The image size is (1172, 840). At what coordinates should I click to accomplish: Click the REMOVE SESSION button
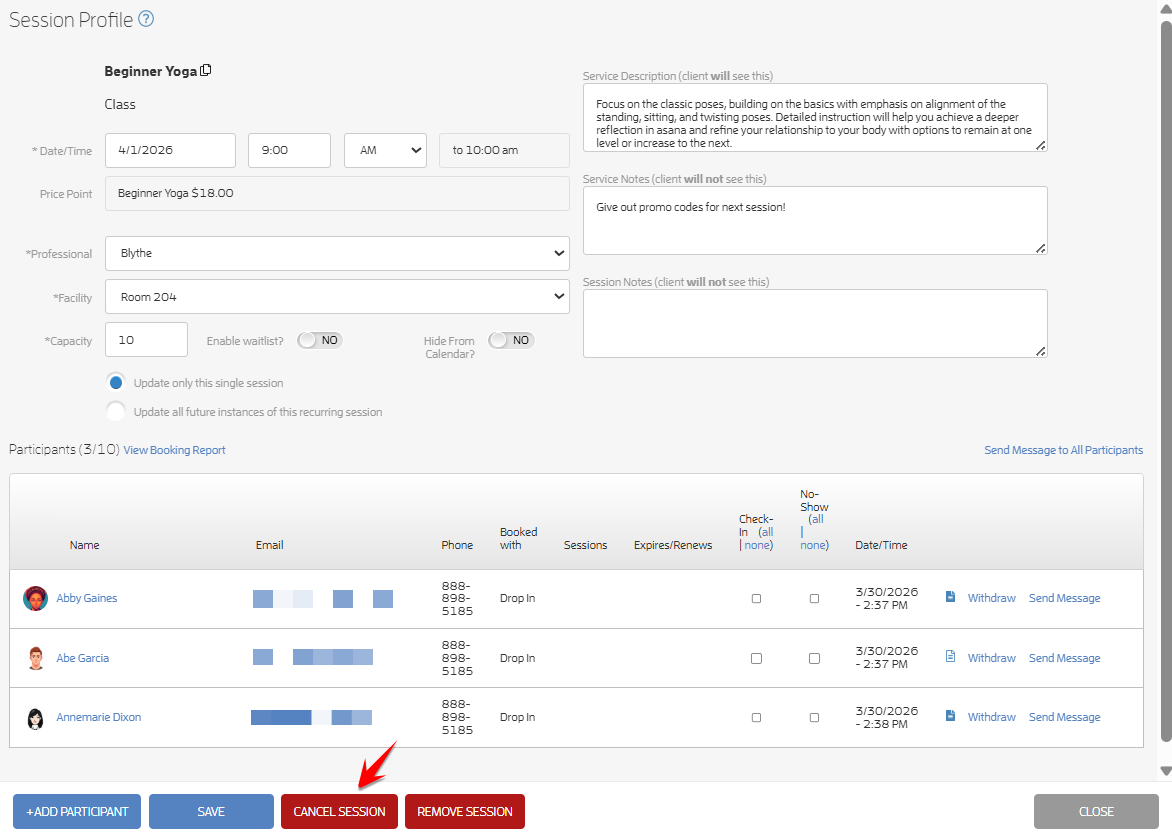click(x=465, y=812)
